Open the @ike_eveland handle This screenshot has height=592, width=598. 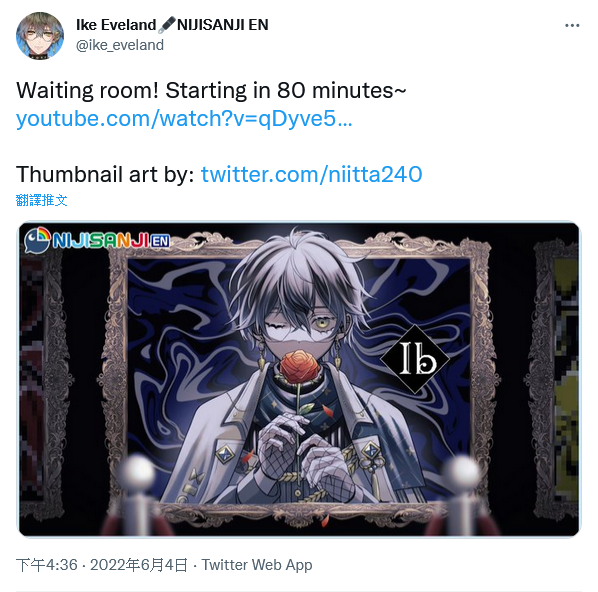tap(120, 45)
